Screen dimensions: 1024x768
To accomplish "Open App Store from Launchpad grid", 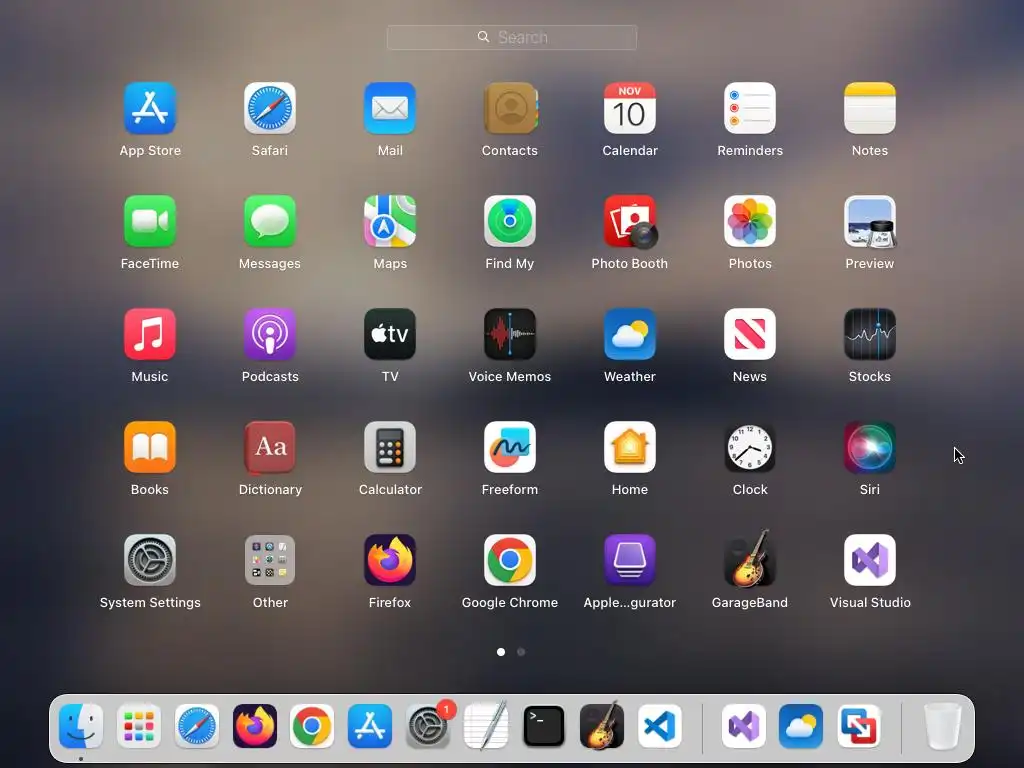I will click(x=150, y=108).
